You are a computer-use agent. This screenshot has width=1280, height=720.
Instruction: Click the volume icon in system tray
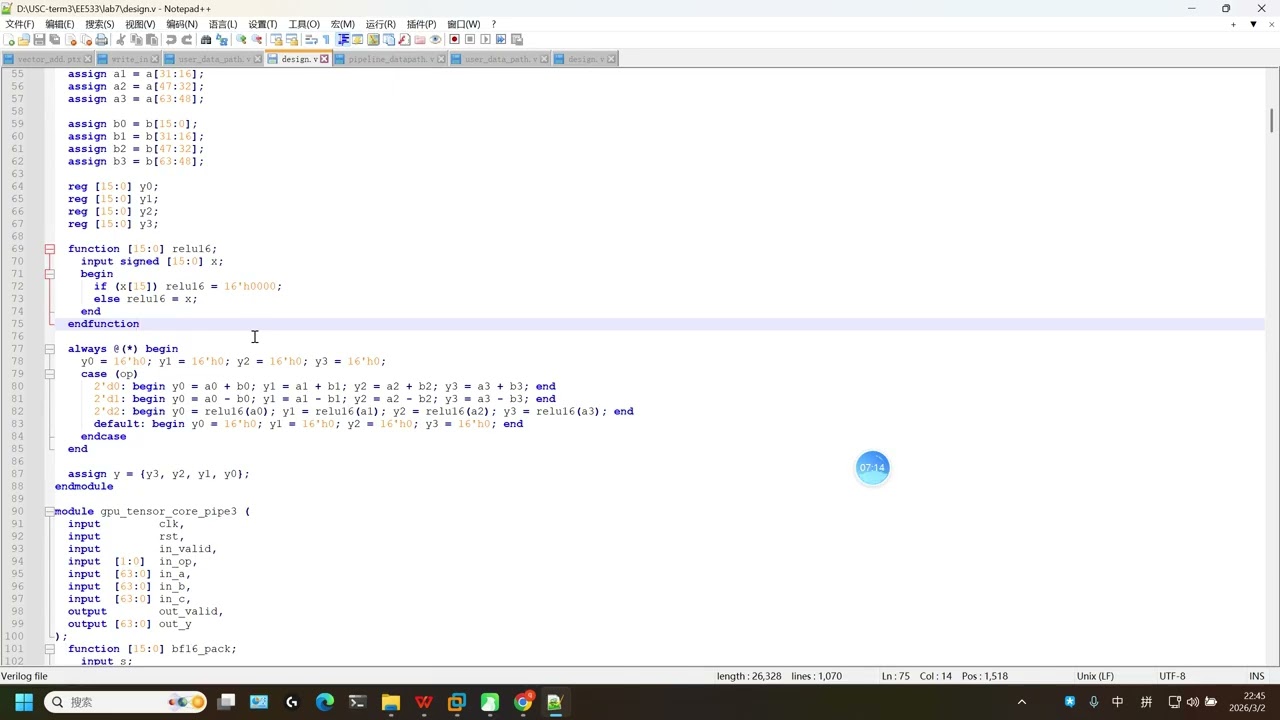click(x=1192, y=702)
